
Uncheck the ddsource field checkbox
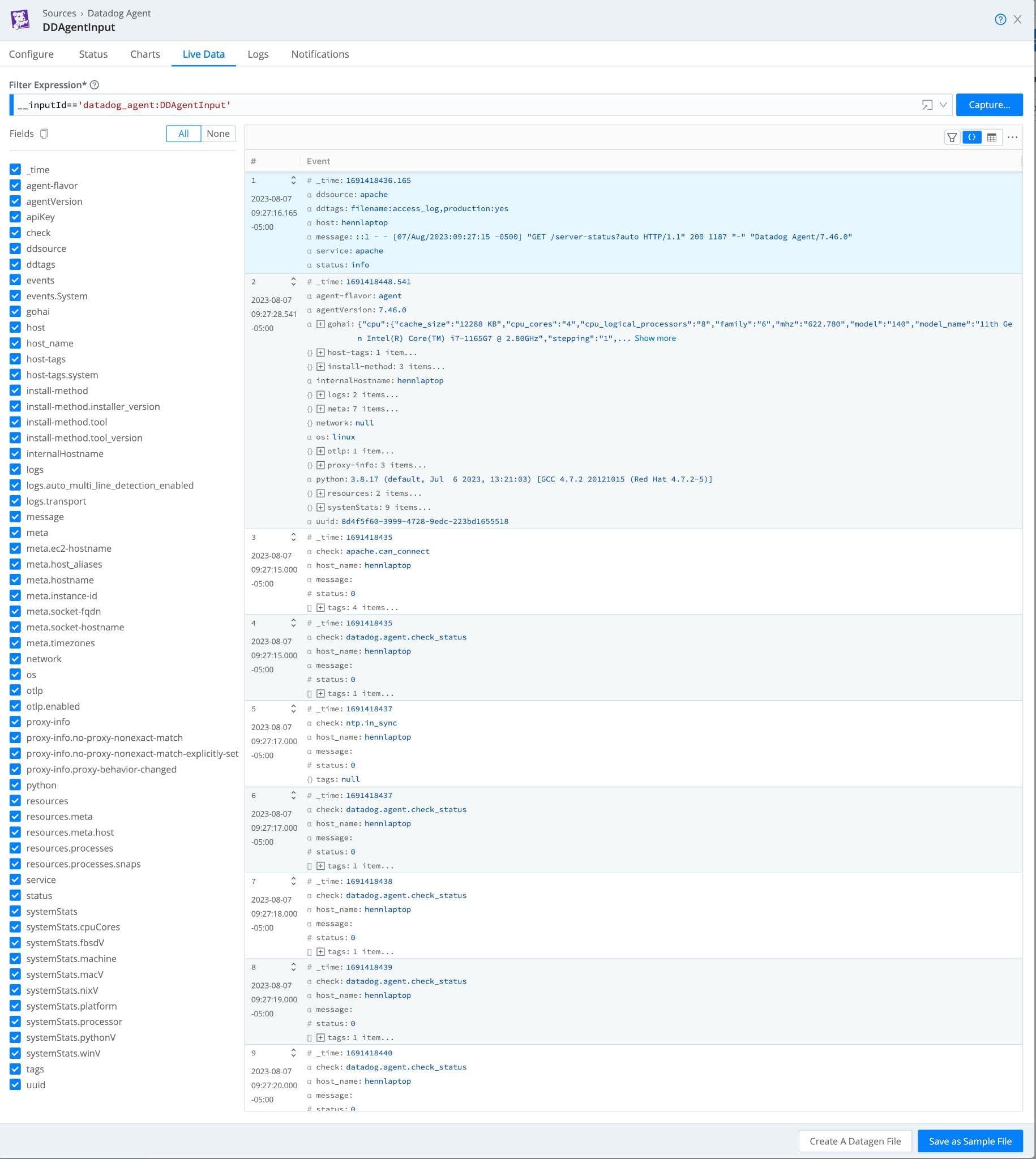point(15,248)
